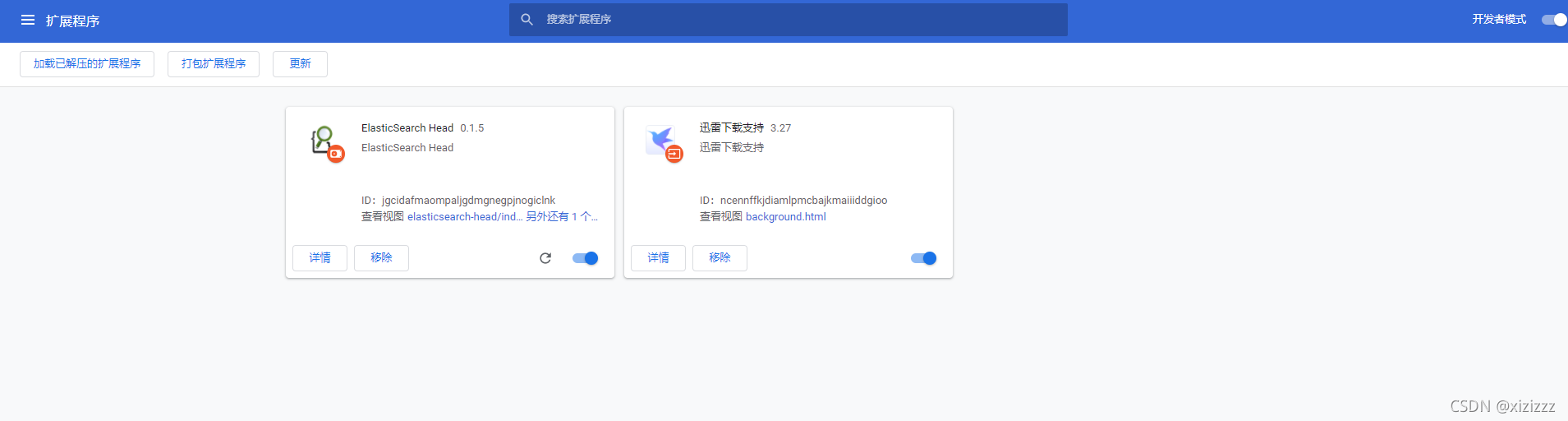Open 详情 for 迅雷下载支持
The image size is (1568, 421).
click(658, 258)
